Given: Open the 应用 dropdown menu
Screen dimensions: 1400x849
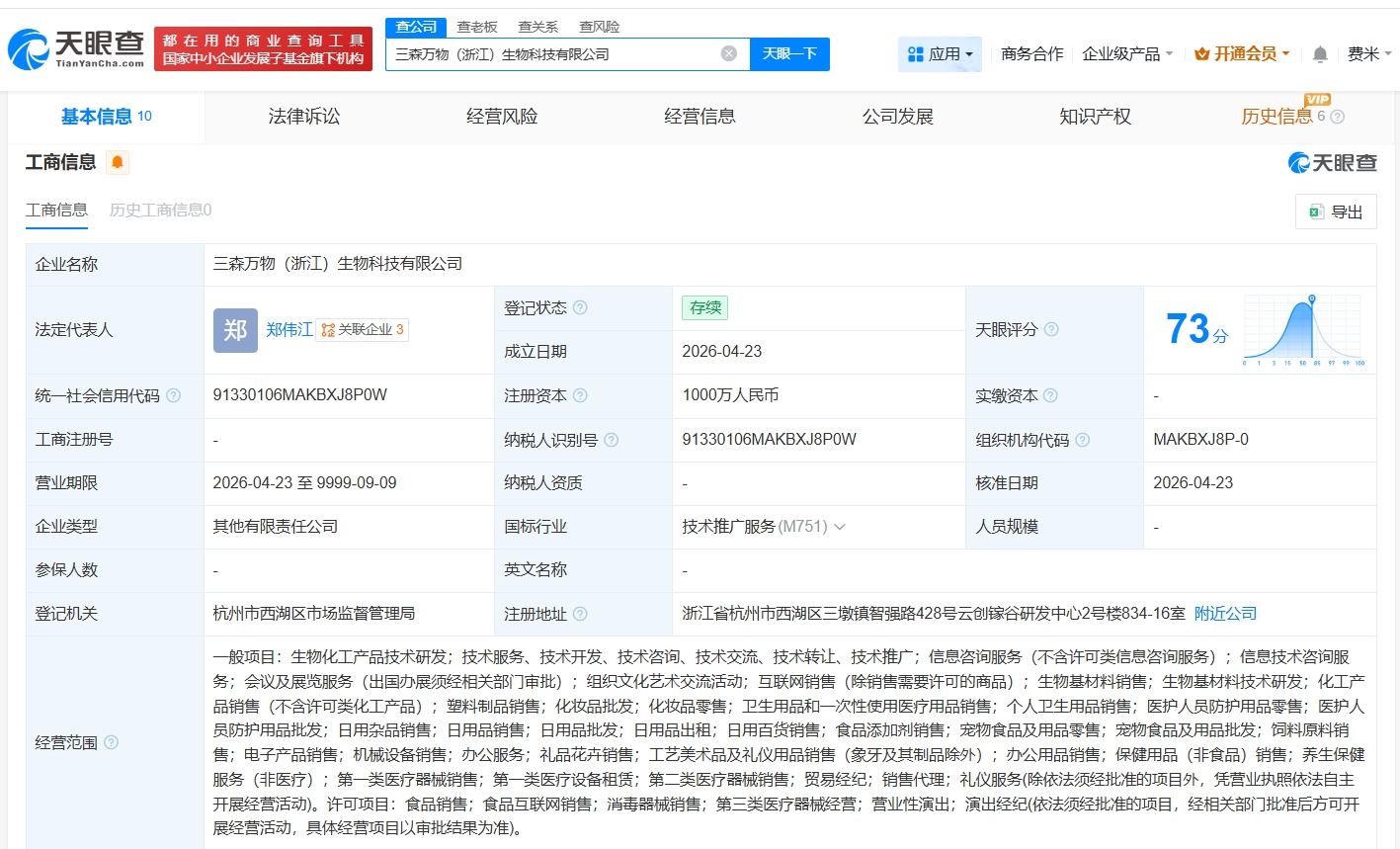Looking at the screenshot, I should 940,54.
